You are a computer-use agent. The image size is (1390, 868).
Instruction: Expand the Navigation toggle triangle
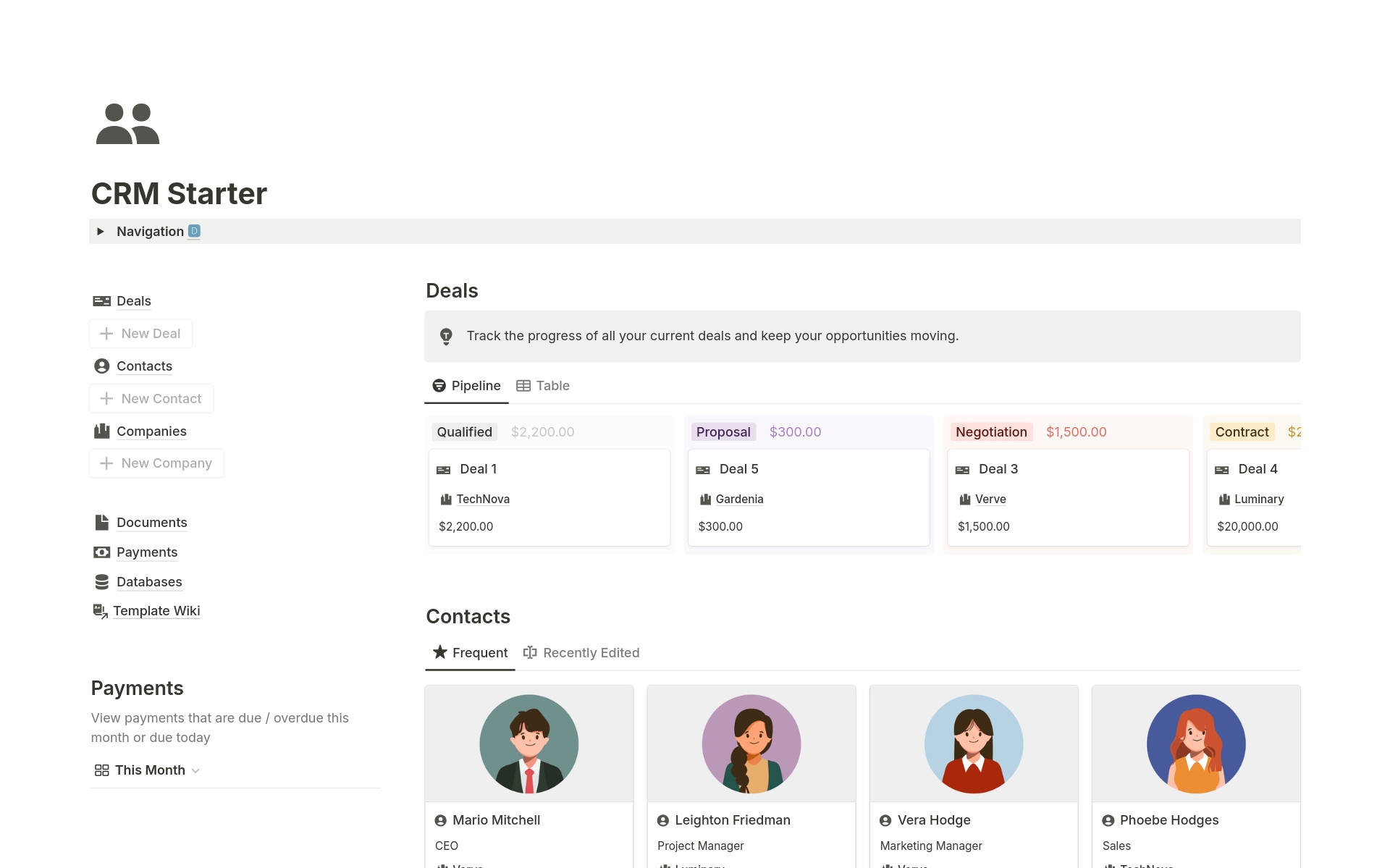(101, 232)
